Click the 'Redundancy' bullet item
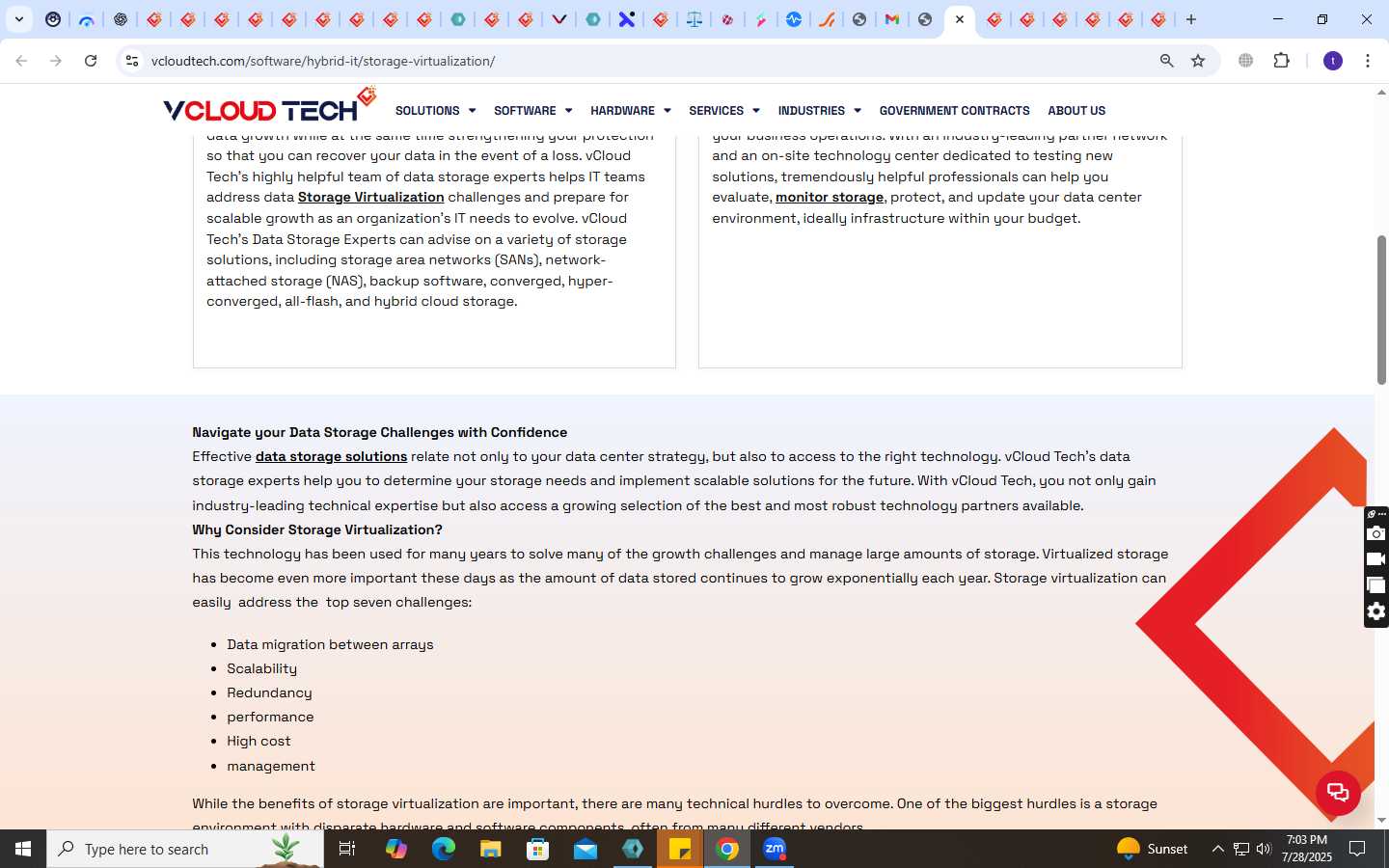This screenshot has height=868, width=1389. point(269,692)
